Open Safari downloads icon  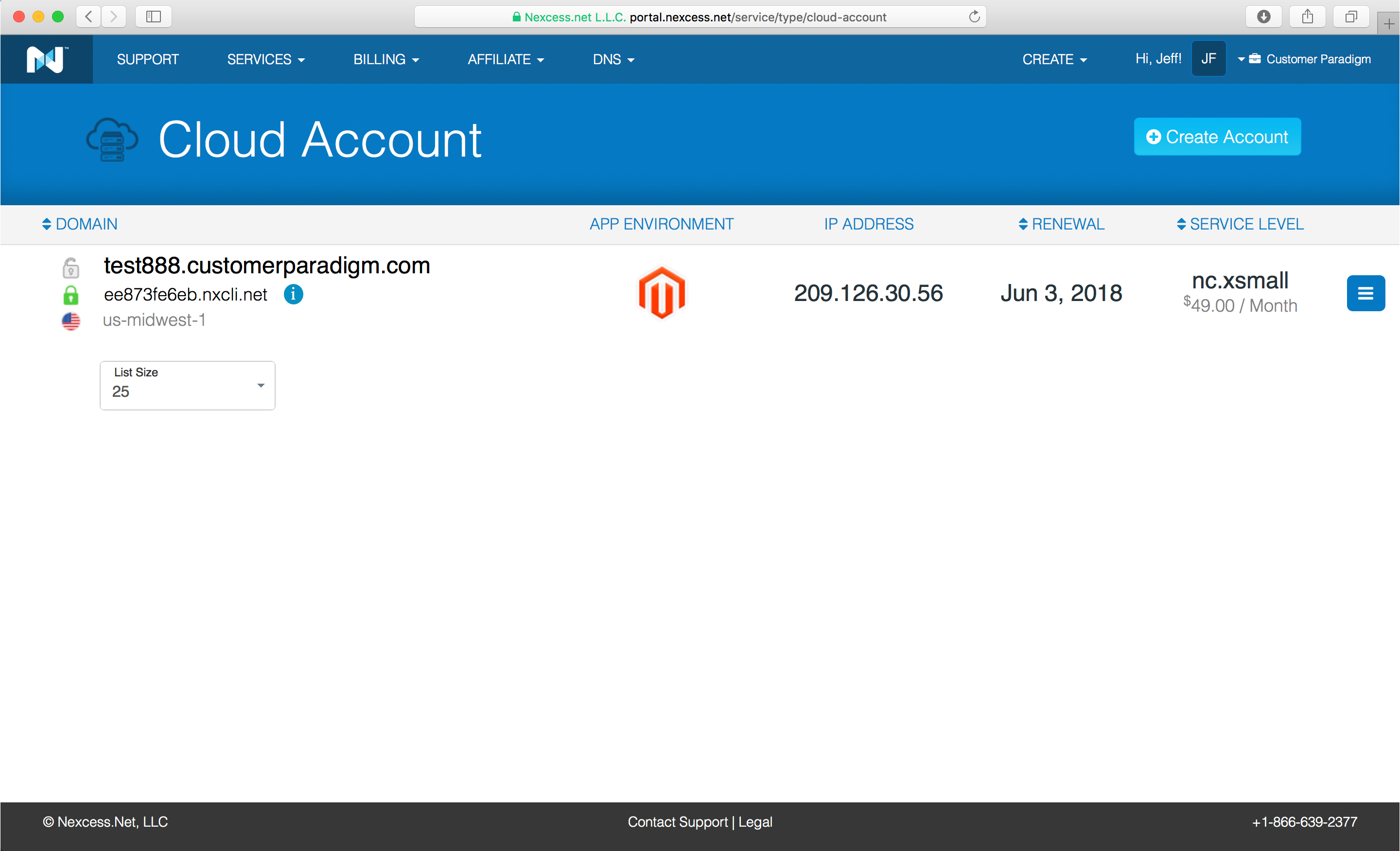click(x=1263, y=17)
